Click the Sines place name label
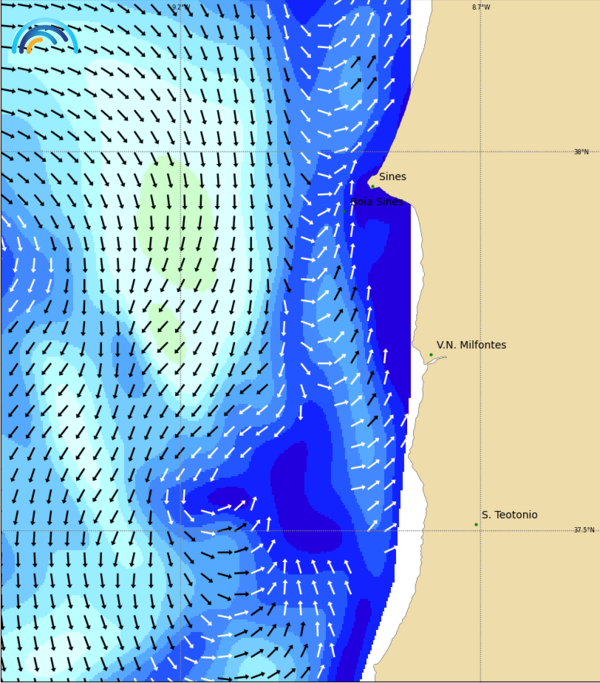 point(392,177)
